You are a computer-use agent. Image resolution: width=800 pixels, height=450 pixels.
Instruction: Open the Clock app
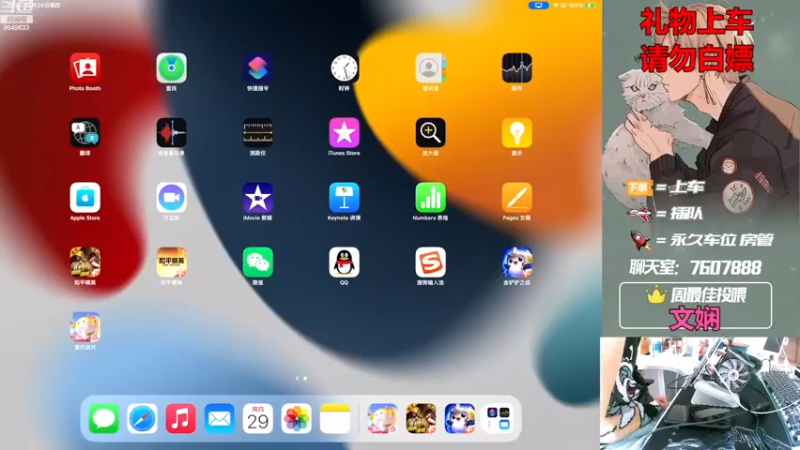[x=344, y=68]
